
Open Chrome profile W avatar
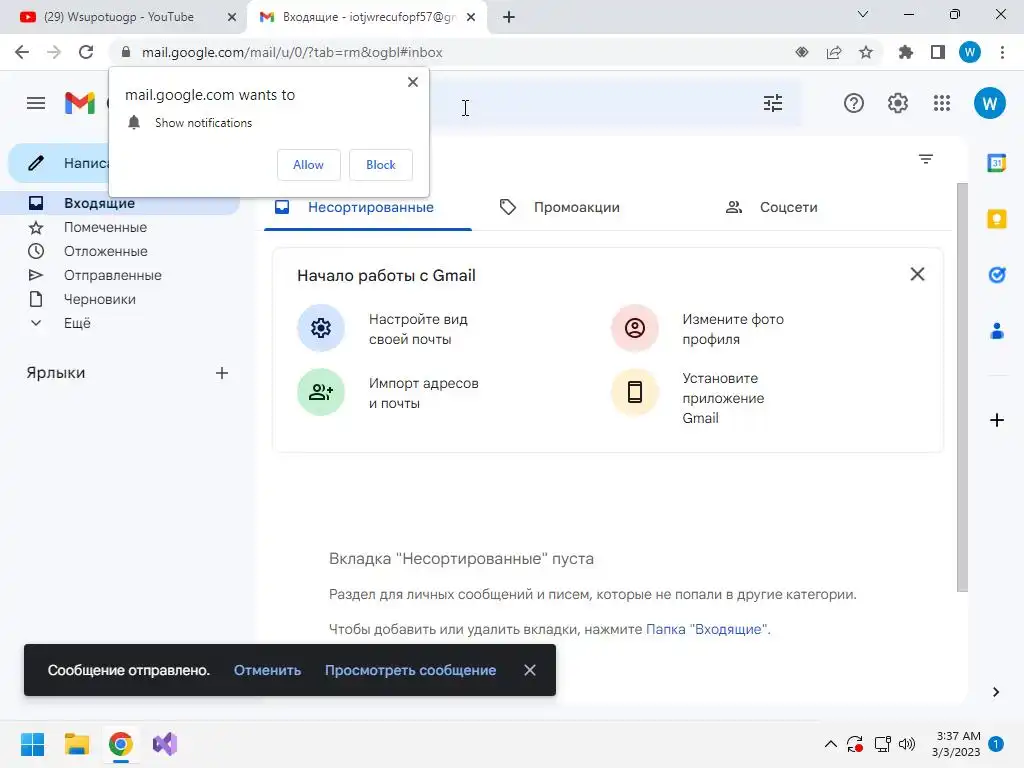pyautogui.click(x=970, y=52)
